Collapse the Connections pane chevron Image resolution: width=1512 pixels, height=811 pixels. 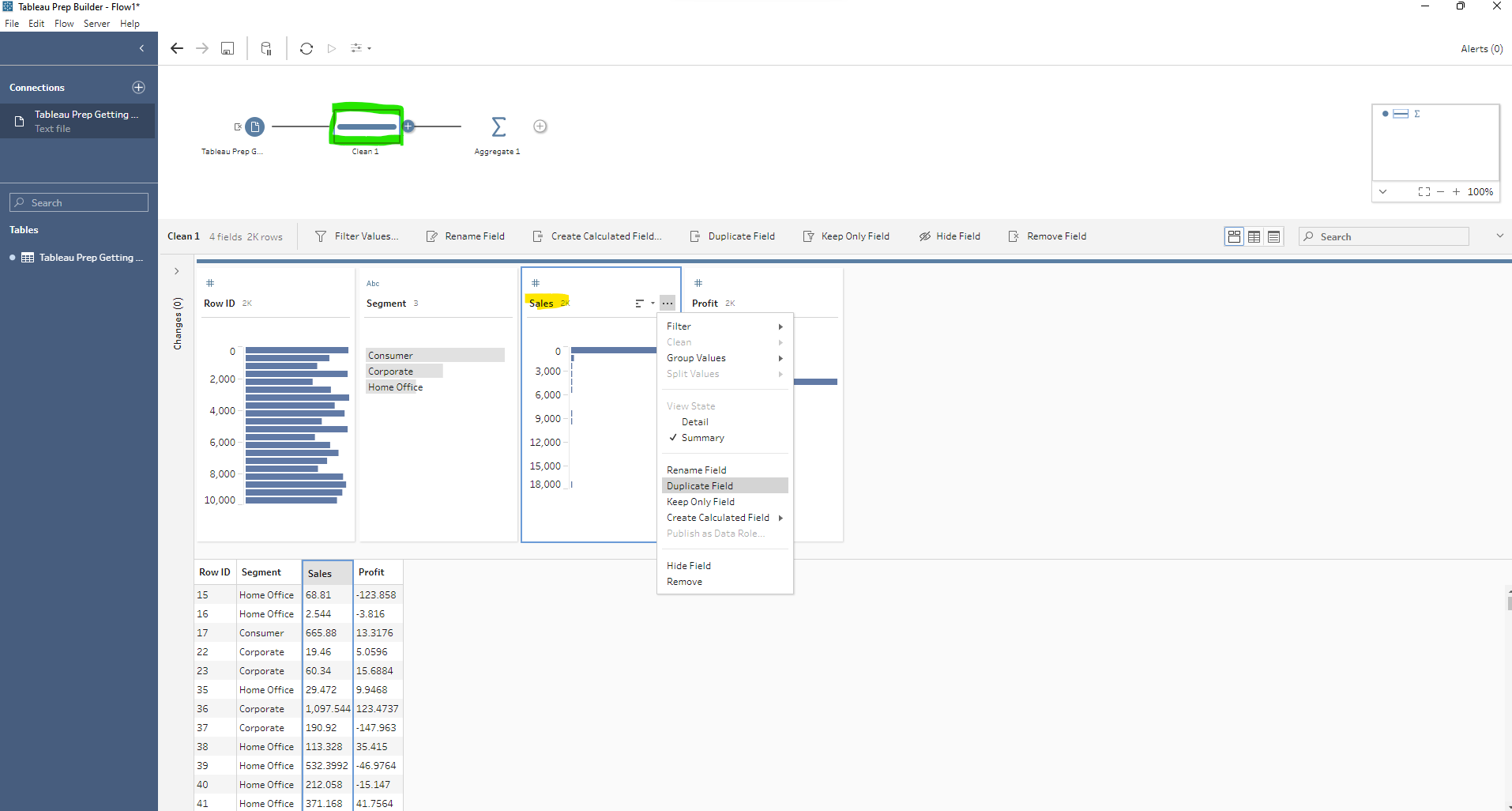141,48
